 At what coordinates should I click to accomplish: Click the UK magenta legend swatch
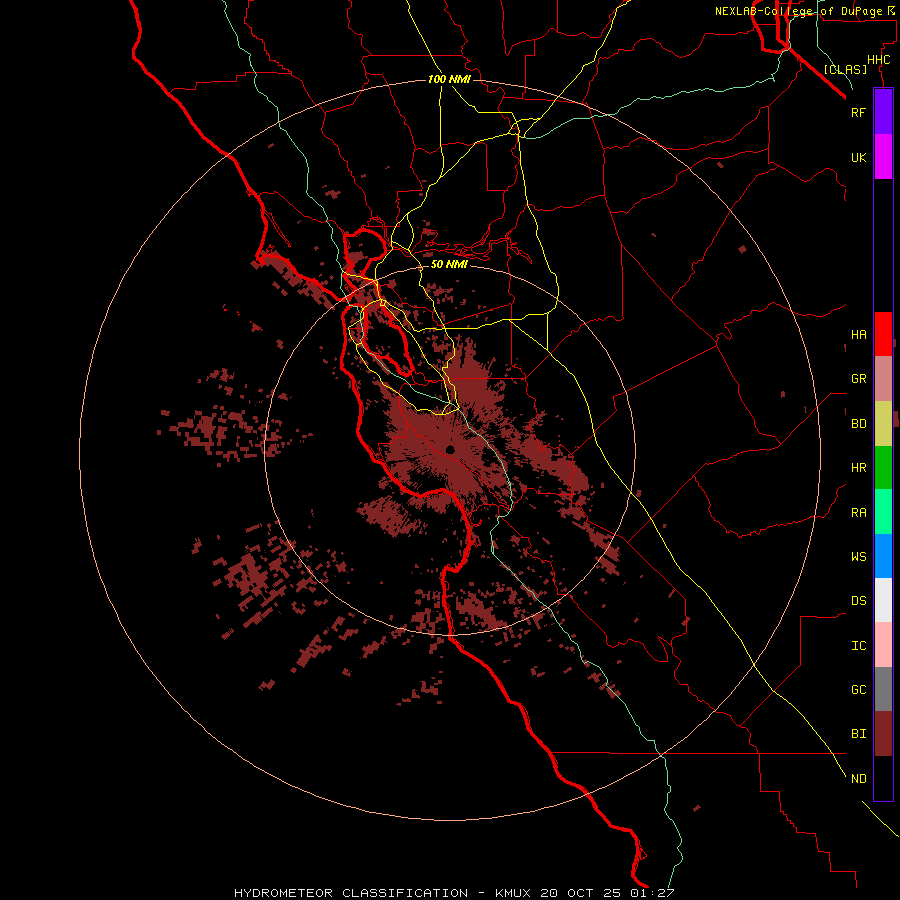[x=883, y=157]
